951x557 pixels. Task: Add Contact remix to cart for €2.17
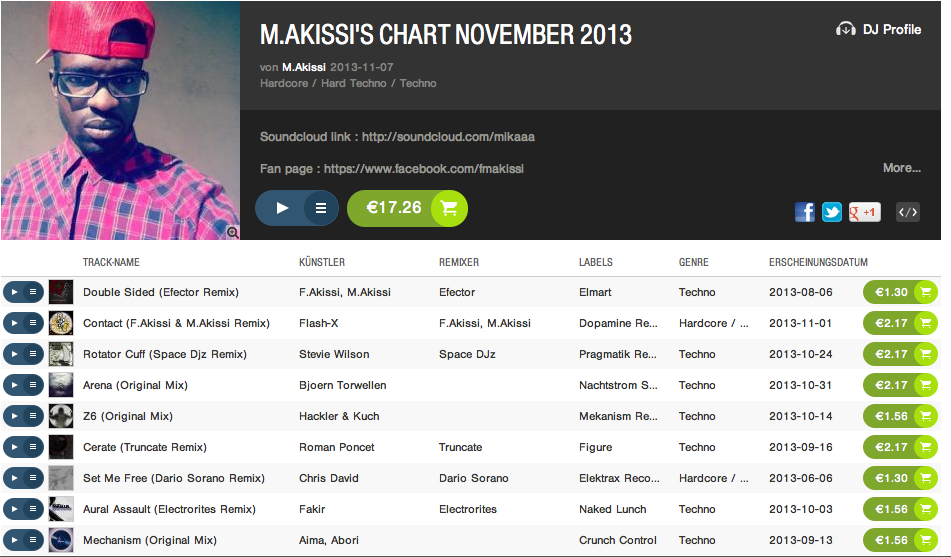900,323
